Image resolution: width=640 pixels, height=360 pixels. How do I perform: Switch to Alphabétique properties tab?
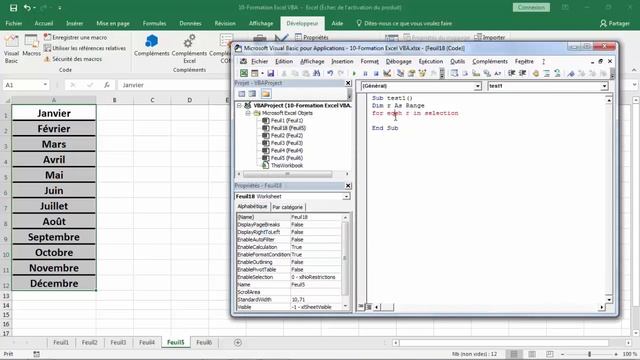252,207
